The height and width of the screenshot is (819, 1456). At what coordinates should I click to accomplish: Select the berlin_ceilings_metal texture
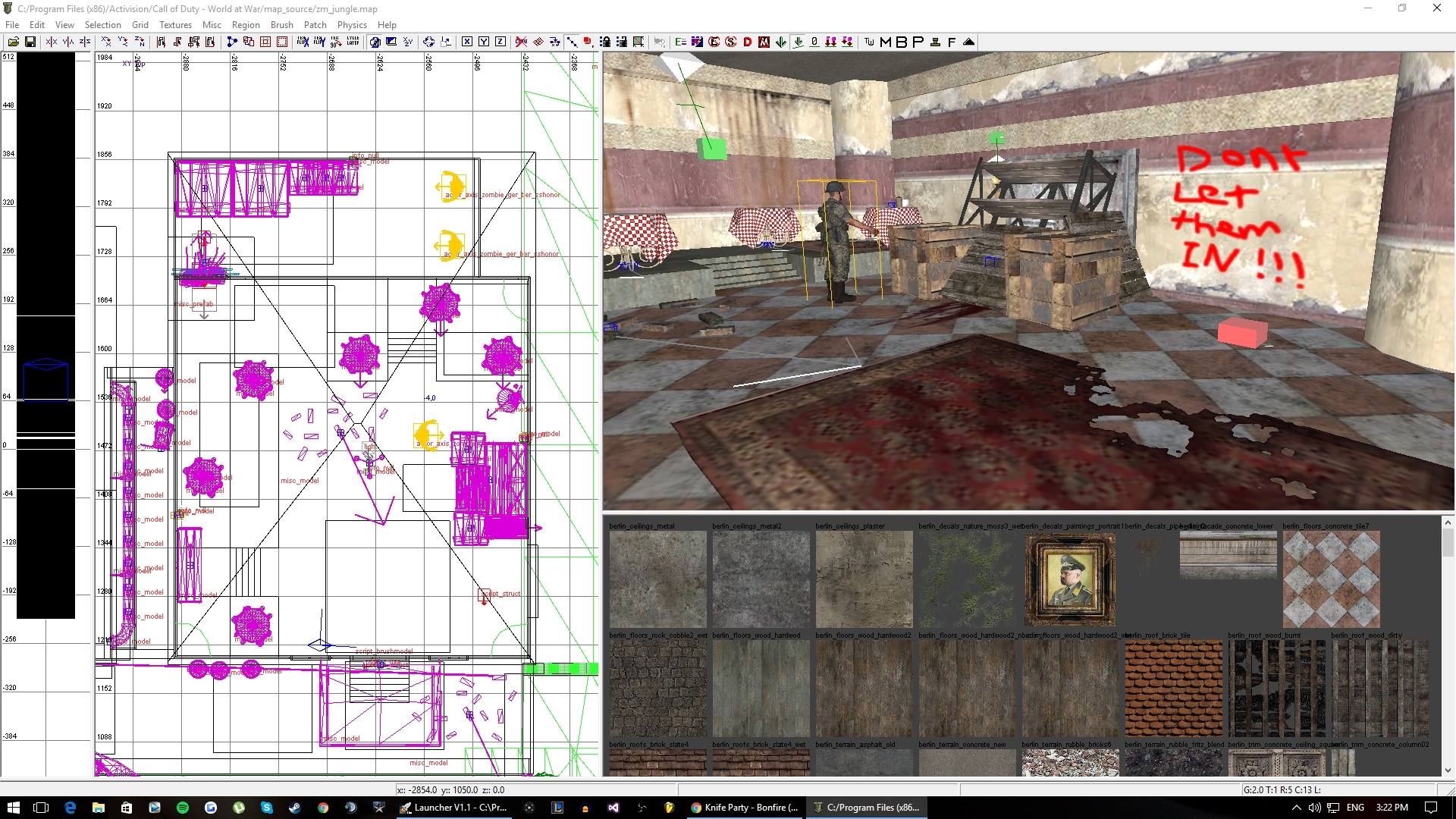(x=657, y=579)
